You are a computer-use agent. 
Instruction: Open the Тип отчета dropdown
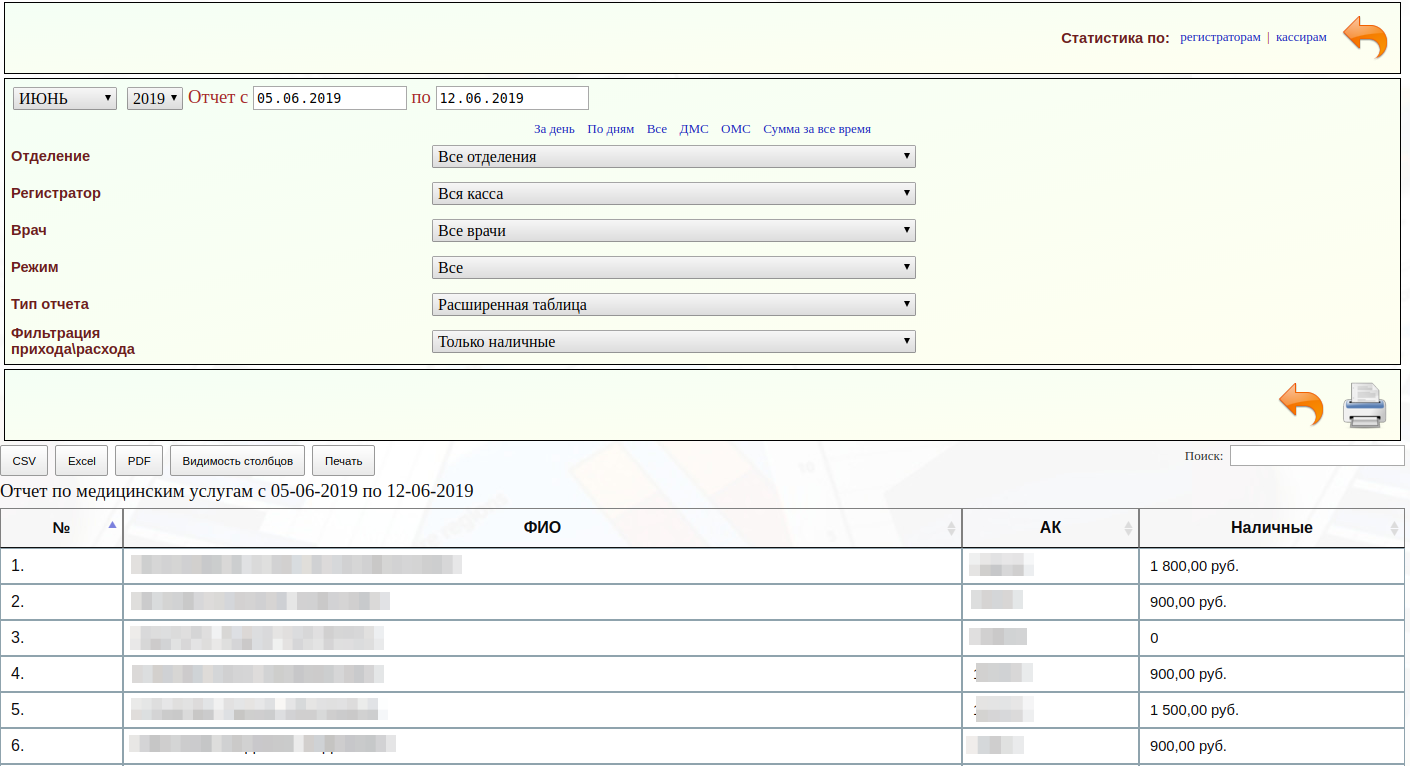(x=673, y=305)
